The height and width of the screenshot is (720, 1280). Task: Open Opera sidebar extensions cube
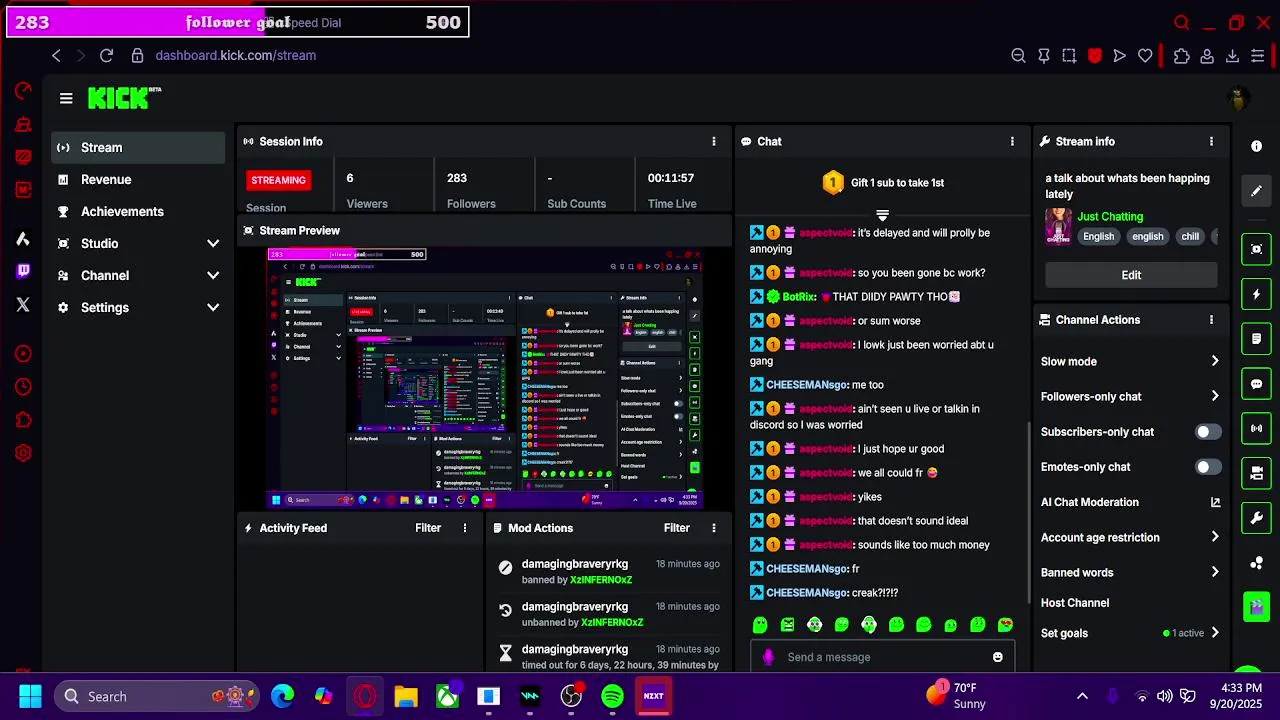tap(23, 420)
